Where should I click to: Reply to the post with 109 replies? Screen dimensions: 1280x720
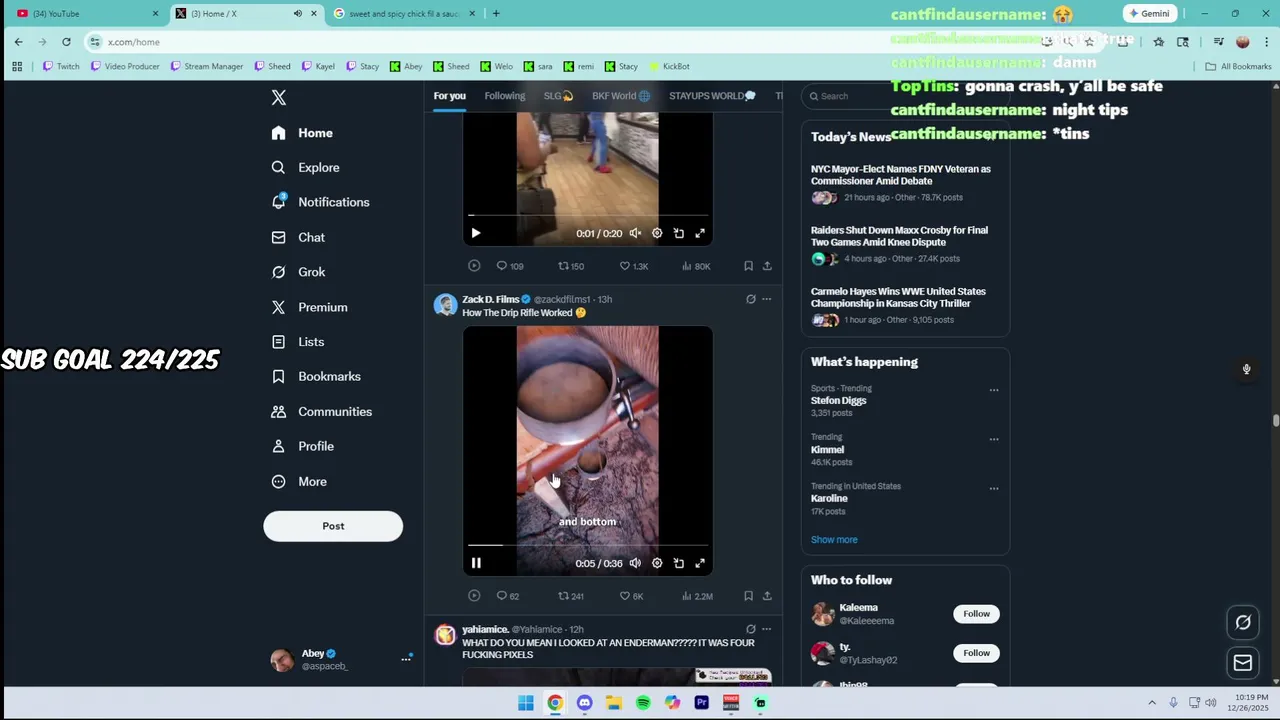coord(509,266)
